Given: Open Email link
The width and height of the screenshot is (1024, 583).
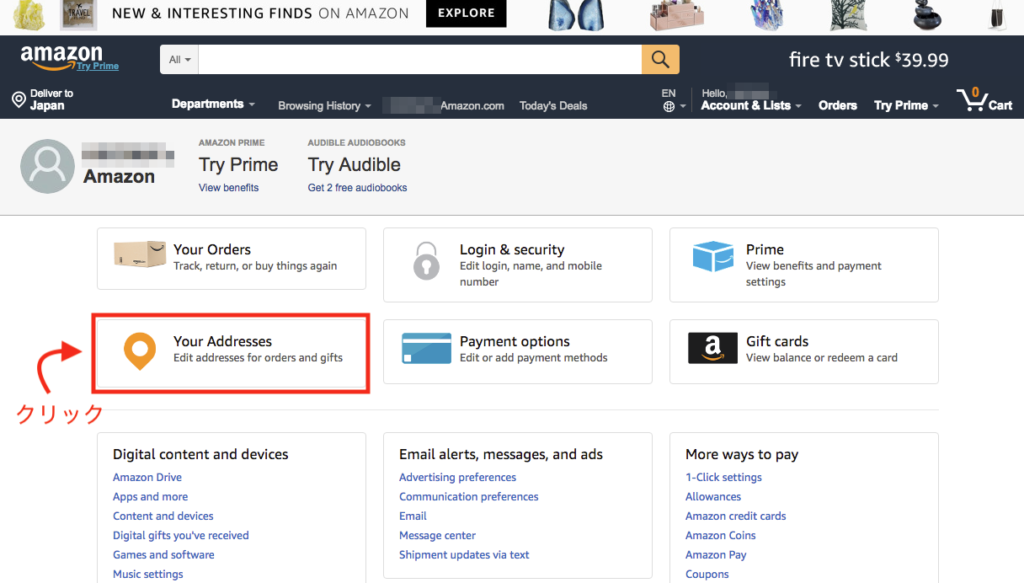Looking at the screenshot, I should pyautogui.click(x=413, y=516).
